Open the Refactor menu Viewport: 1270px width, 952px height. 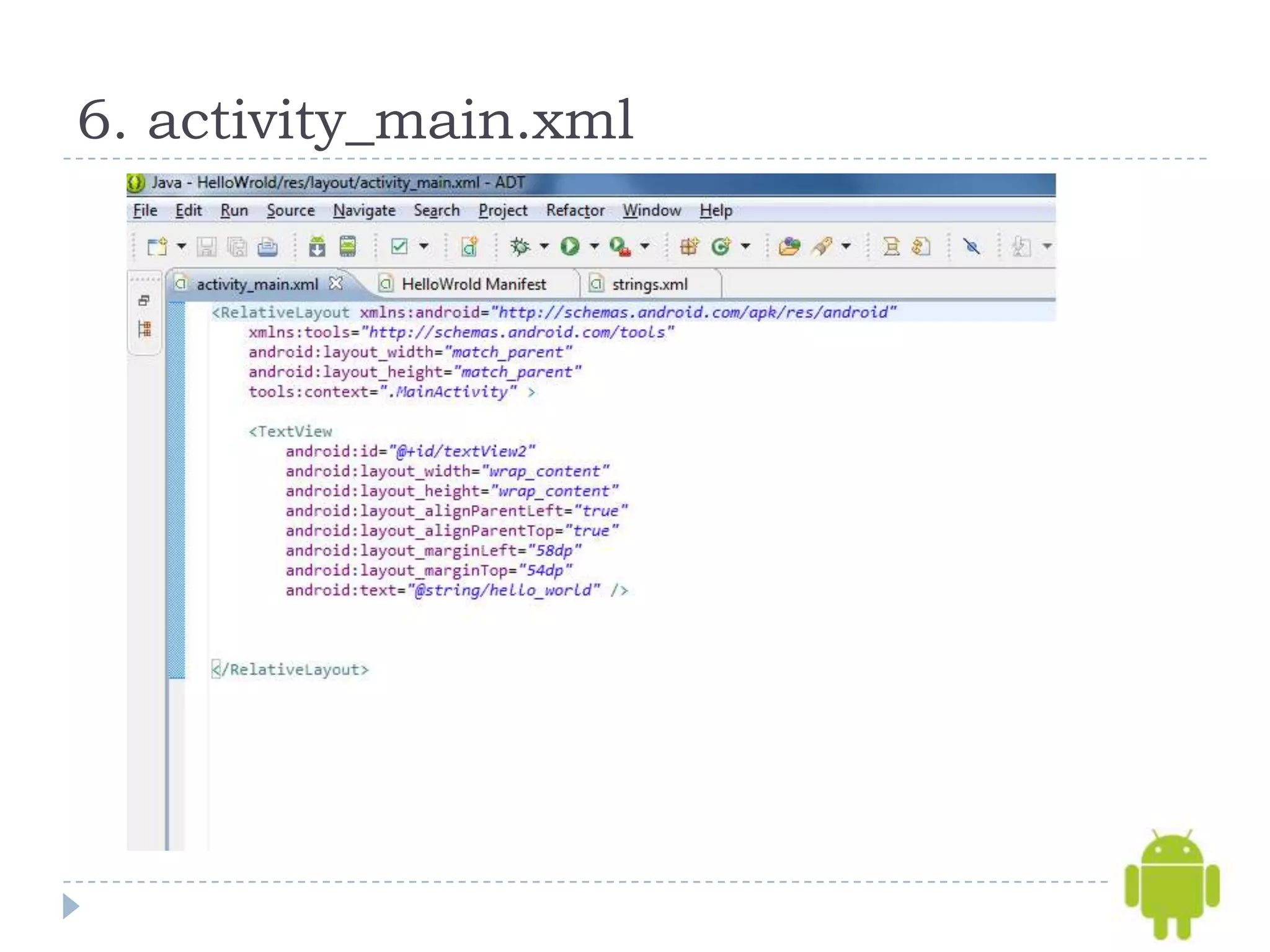[575, 211]
